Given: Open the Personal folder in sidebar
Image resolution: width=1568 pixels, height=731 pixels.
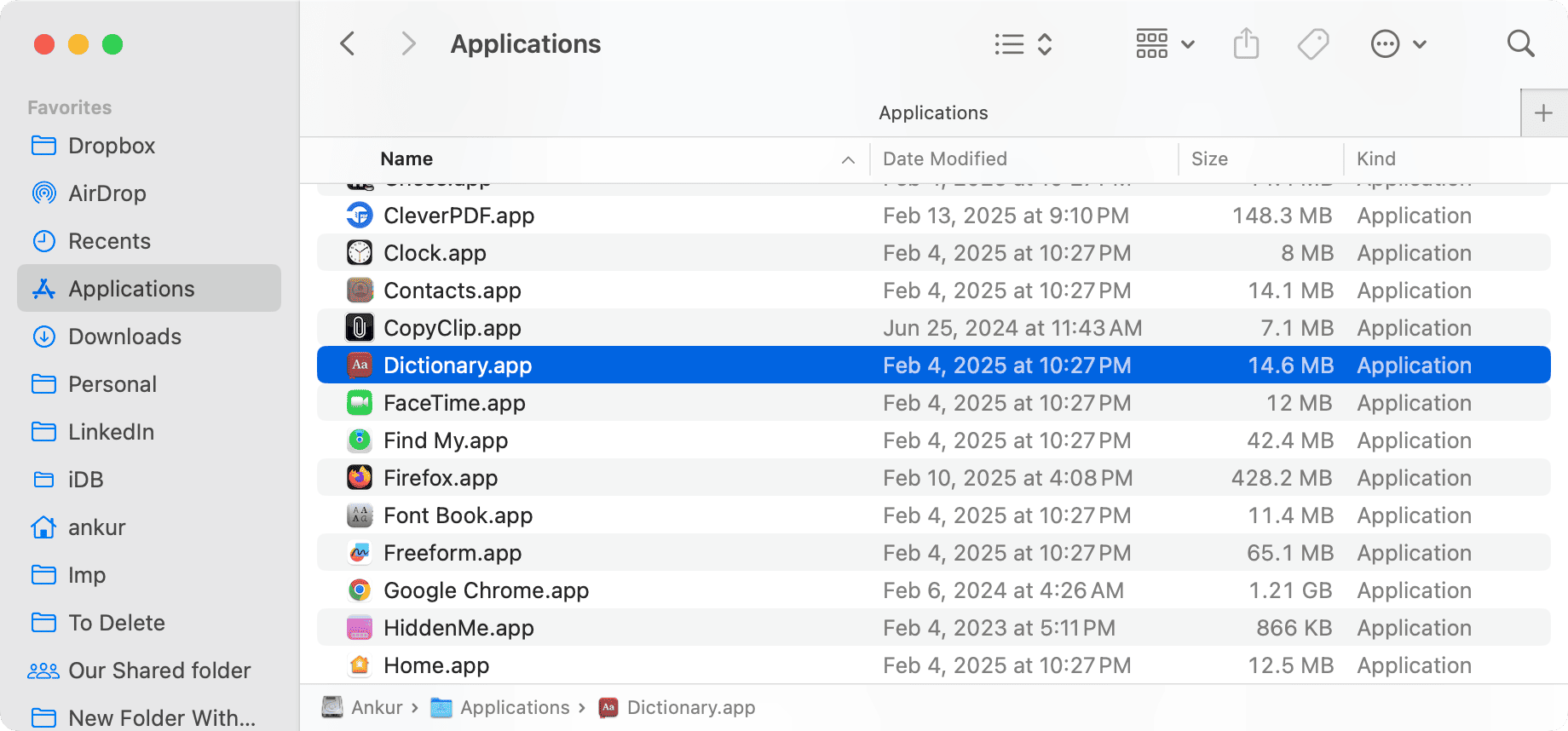Looking at the screenshot, I should [x=149, y=384].
